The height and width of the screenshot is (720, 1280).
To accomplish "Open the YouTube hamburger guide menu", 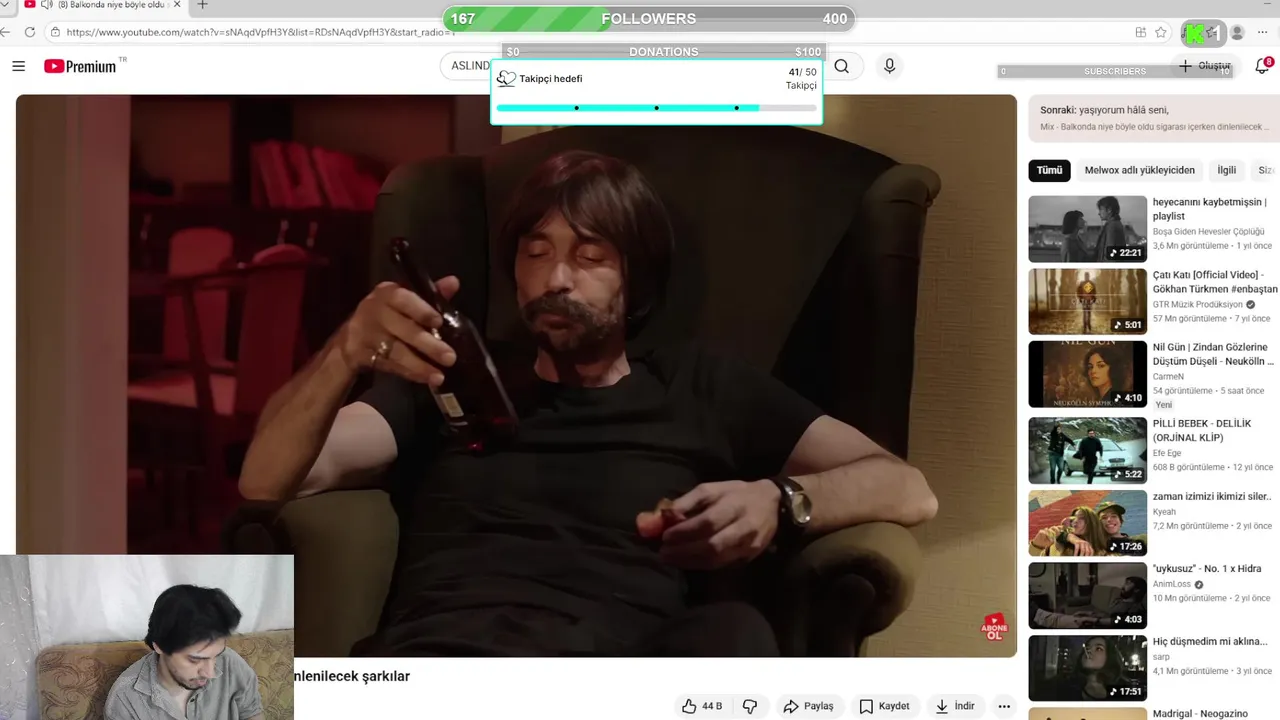I will point(18,66).
